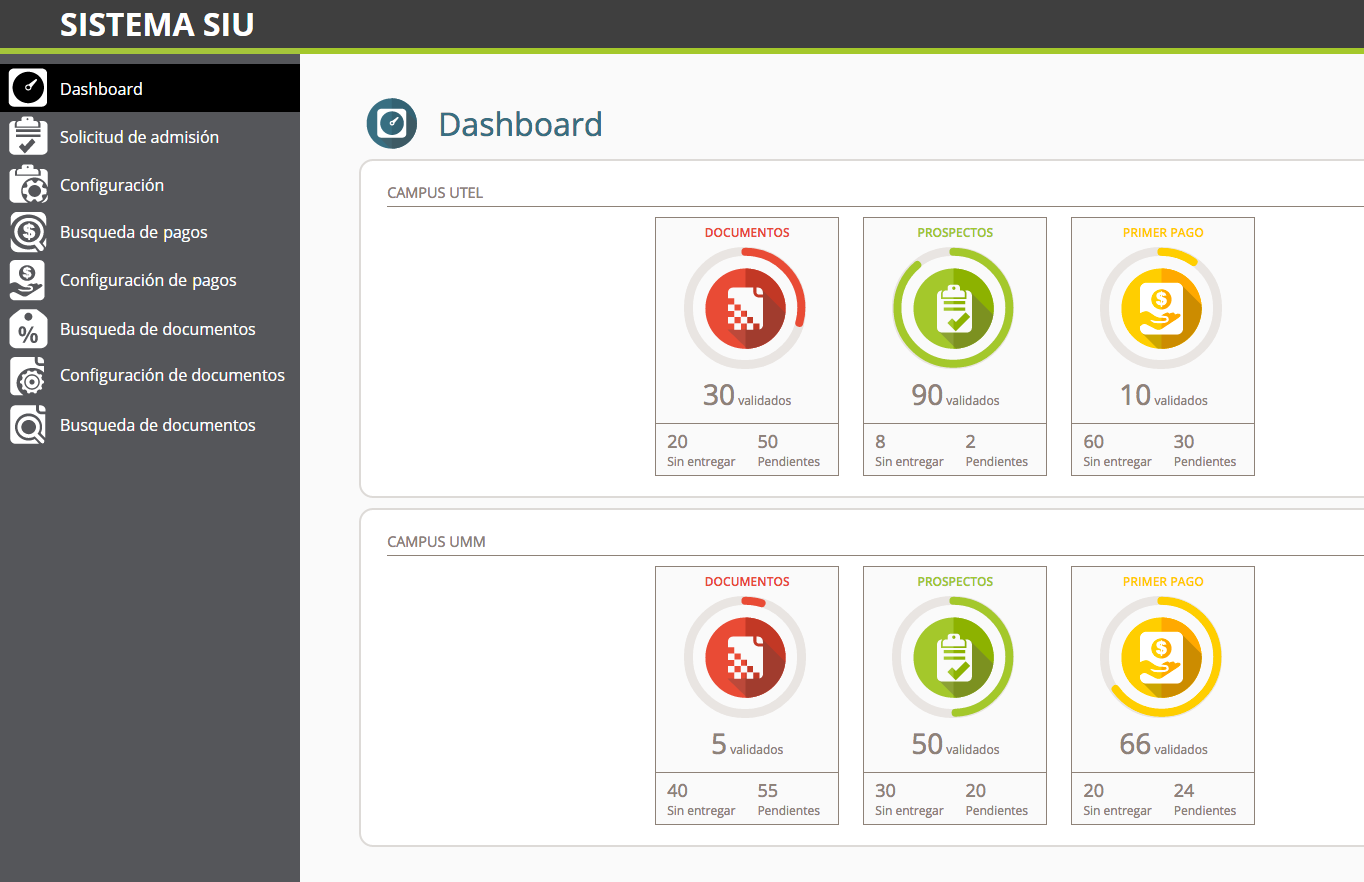Viewport: 1364px width, 882px height.
Task: Click the 90 validados value in UTEL Prospectos
Action: (x=955, y=396)
